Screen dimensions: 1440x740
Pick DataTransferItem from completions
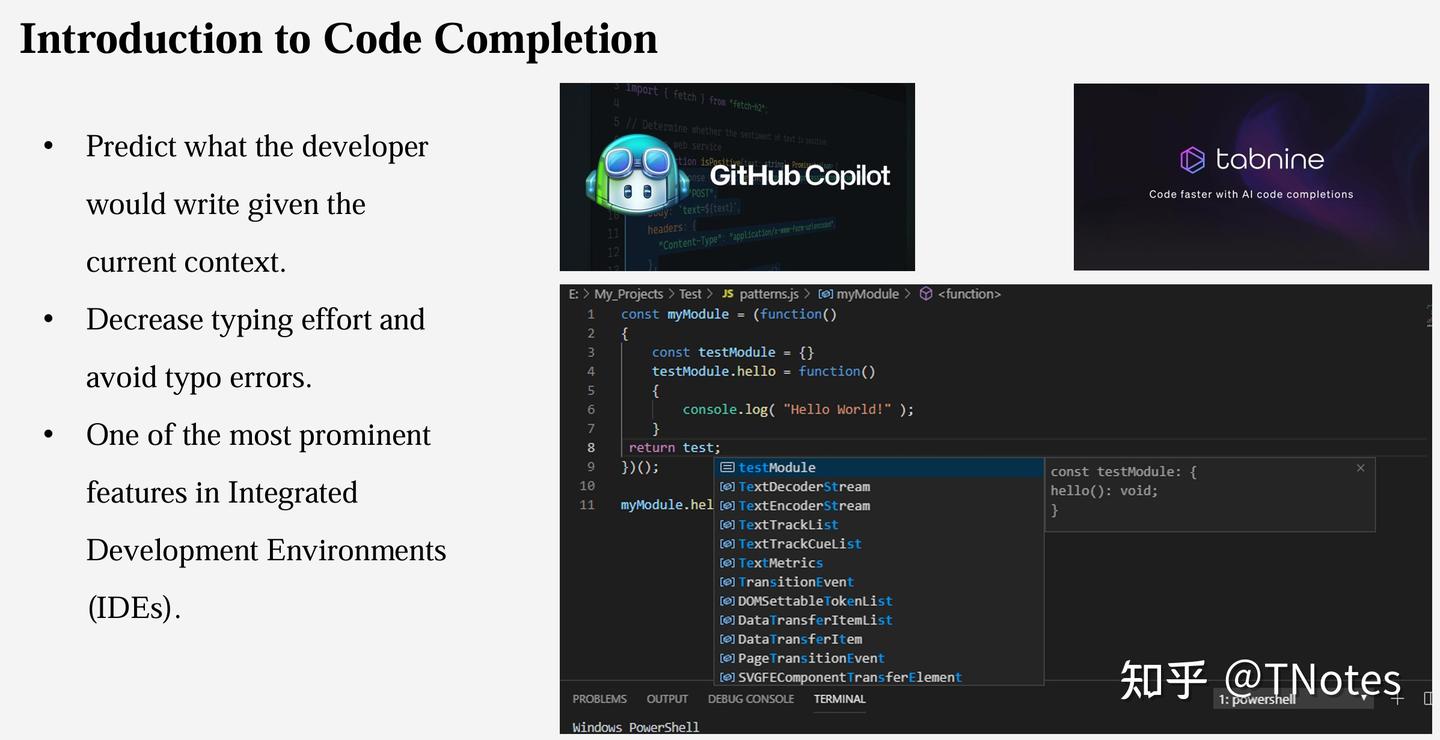880,639
